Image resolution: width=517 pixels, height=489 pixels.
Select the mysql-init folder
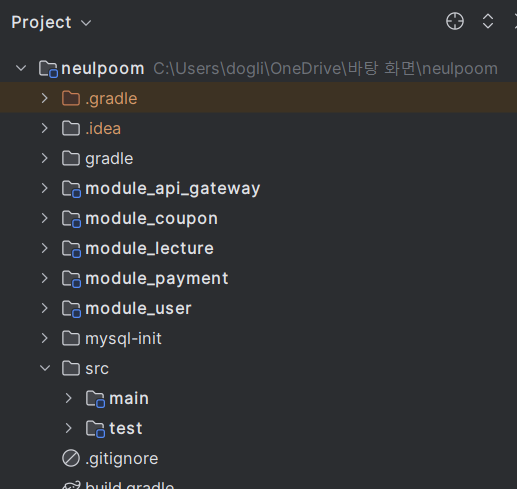coord(123,338)
